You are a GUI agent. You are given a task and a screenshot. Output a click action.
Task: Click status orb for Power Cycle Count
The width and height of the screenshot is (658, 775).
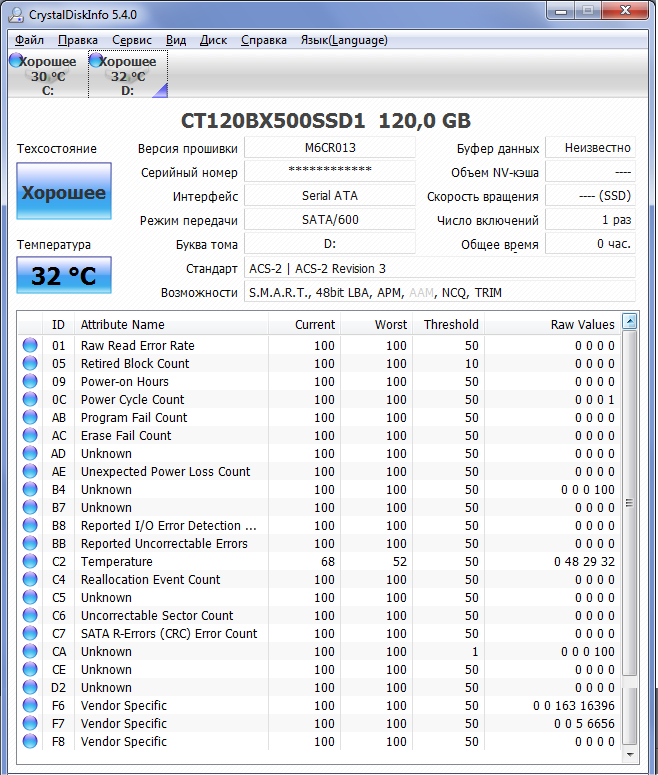tap(30, 399)
